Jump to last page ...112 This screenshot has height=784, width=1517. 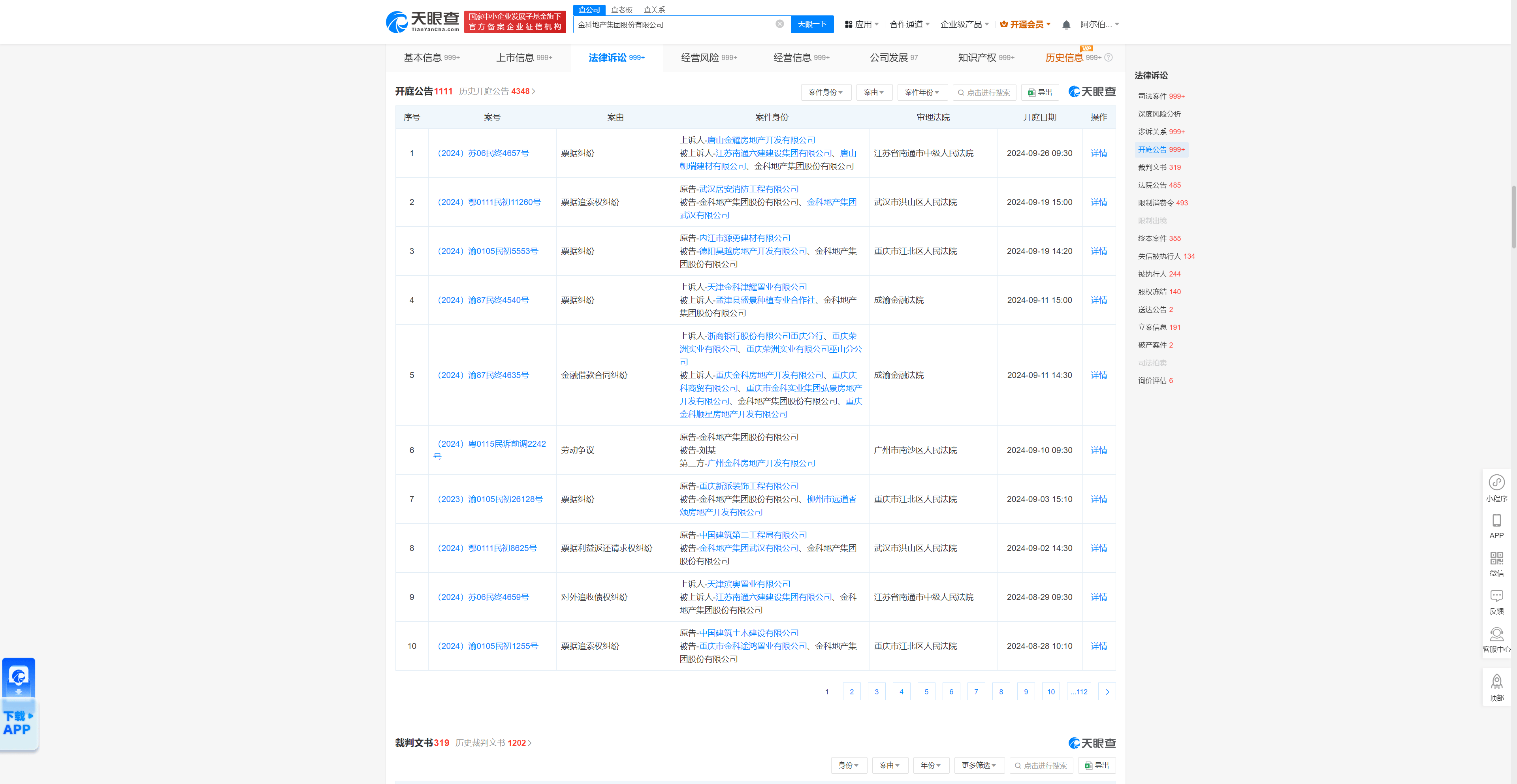point(1079,692)
